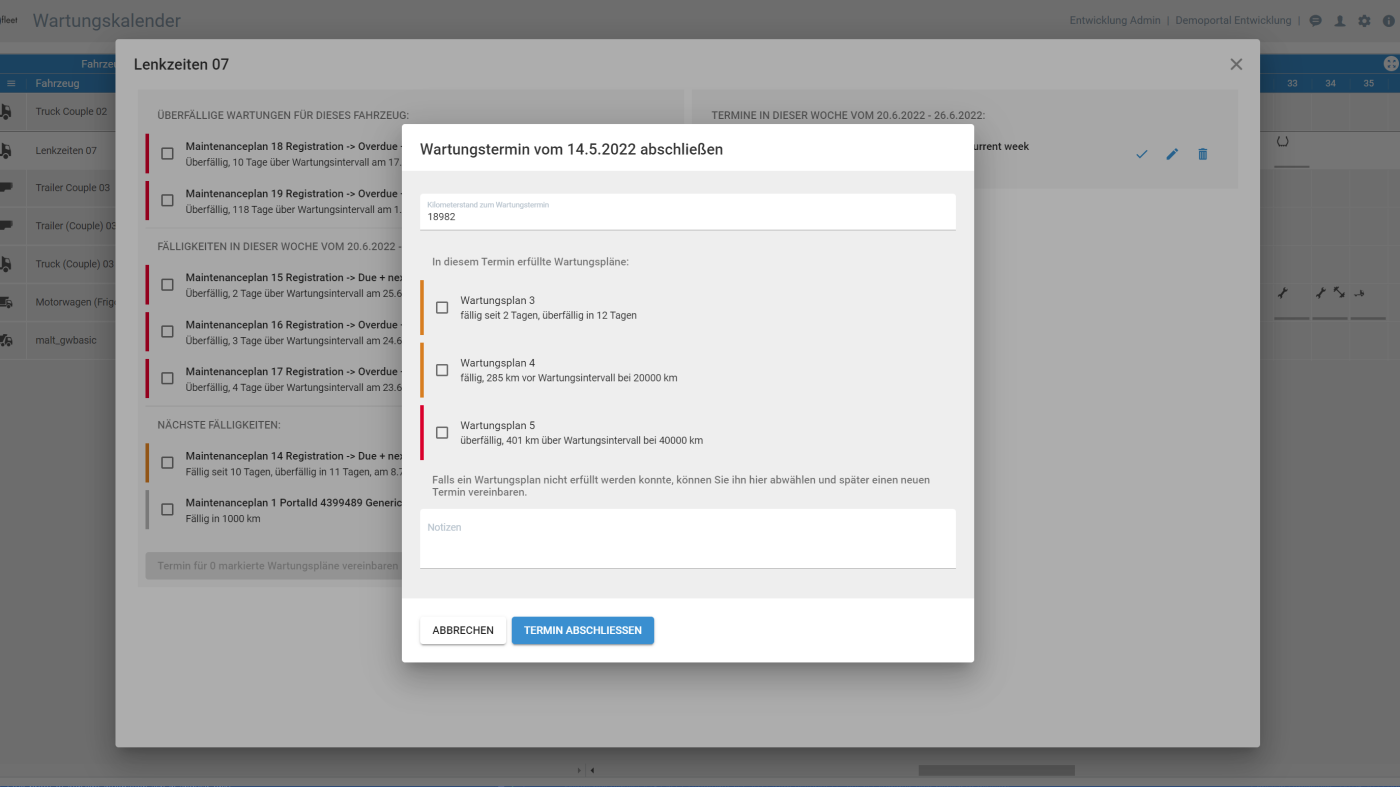This screenshot has width=1400, height=787.
Task: Click the pencil edit appointment icon
Action: [x=1172, y=154]
